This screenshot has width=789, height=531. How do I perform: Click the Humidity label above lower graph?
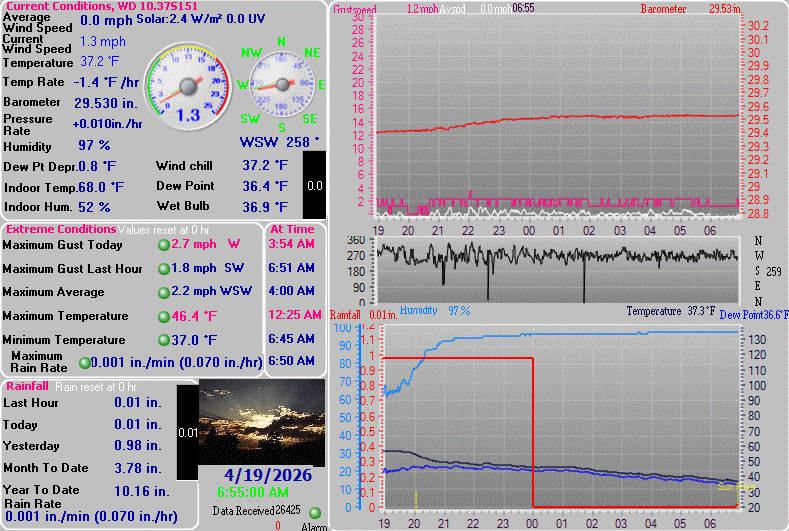pyautogui.click(x=418, y=311)
